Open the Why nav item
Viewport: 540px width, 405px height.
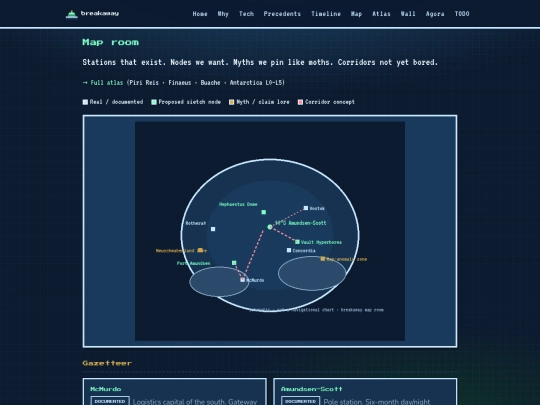click(223, 14)
